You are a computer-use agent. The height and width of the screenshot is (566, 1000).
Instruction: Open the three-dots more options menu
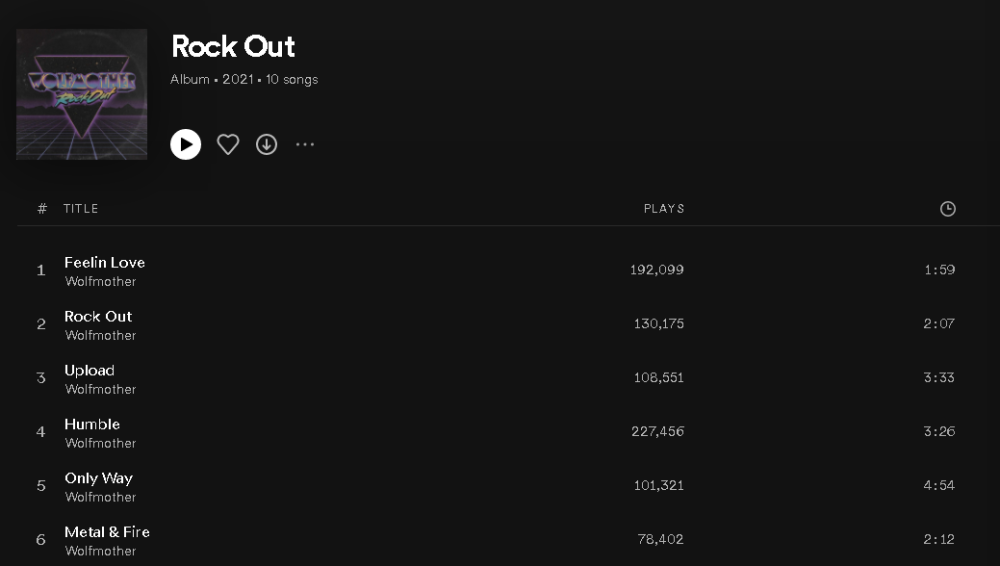pos(305,144)
